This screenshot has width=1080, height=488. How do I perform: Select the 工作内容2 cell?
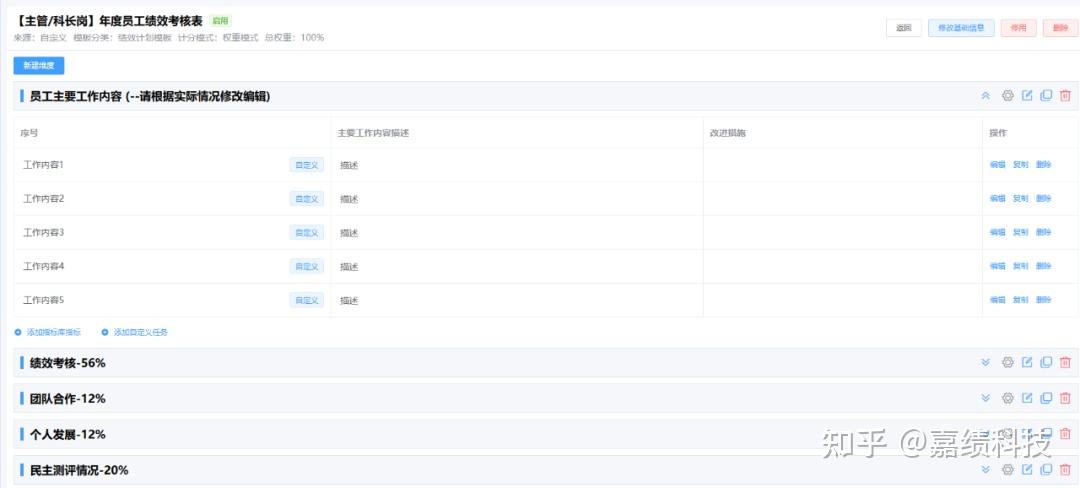click(x=172, y=199)
